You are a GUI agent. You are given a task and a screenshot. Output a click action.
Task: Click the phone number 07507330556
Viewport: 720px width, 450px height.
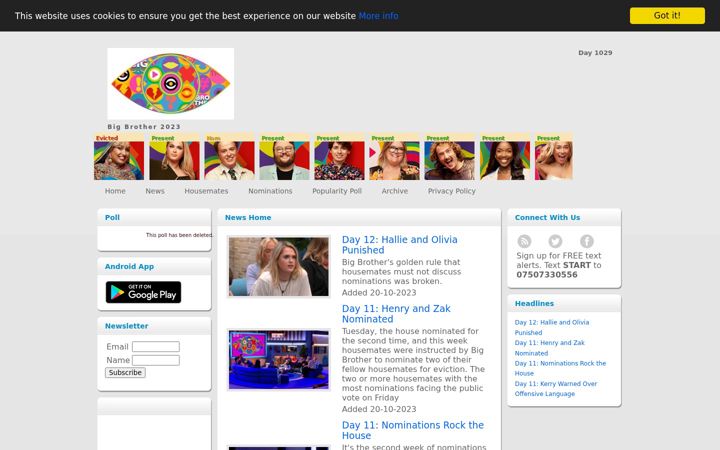click(x=546, y=275)
